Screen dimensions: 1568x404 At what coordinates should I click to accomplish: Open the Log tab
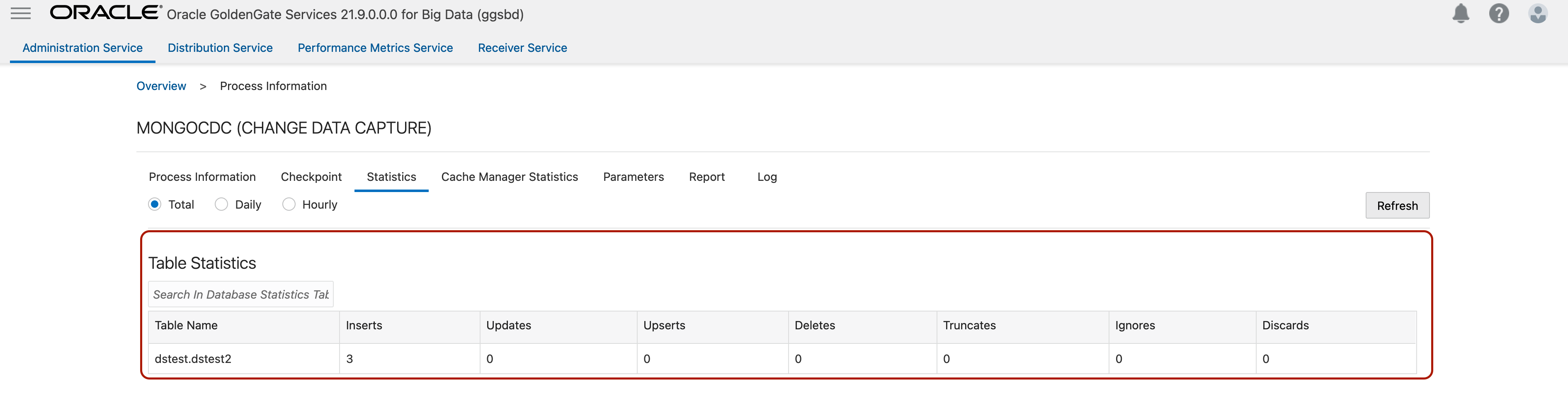[767, 178]
